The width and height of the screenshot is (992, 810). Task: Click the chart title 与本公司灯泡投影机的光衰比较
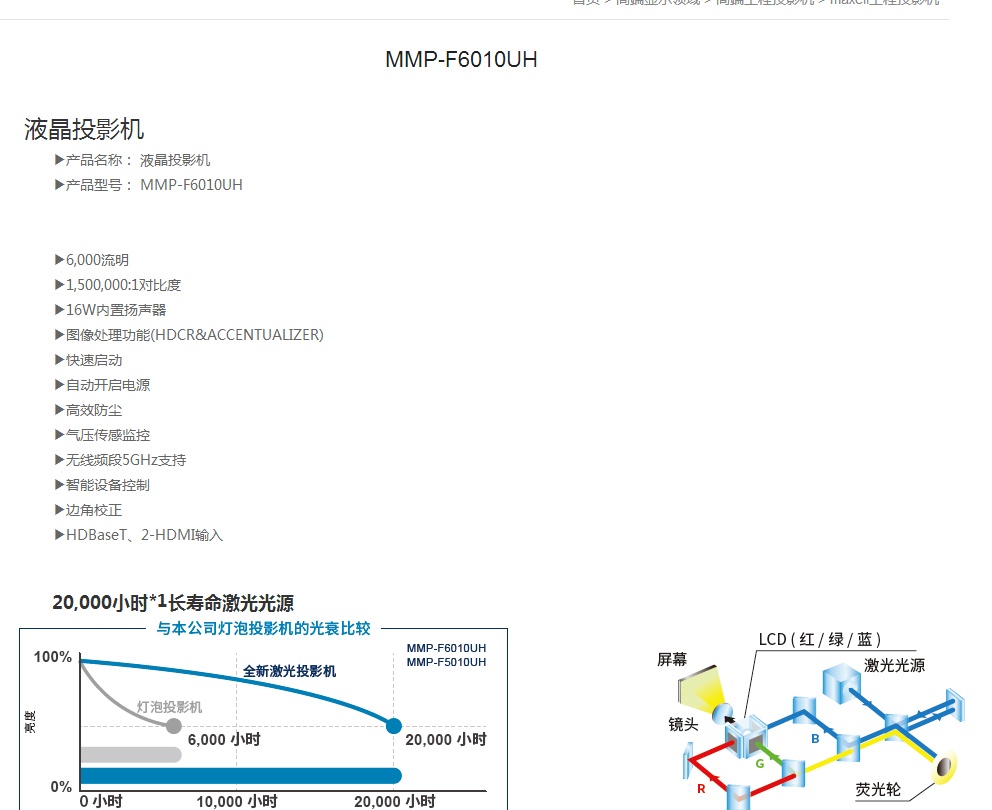coord(263,629)
